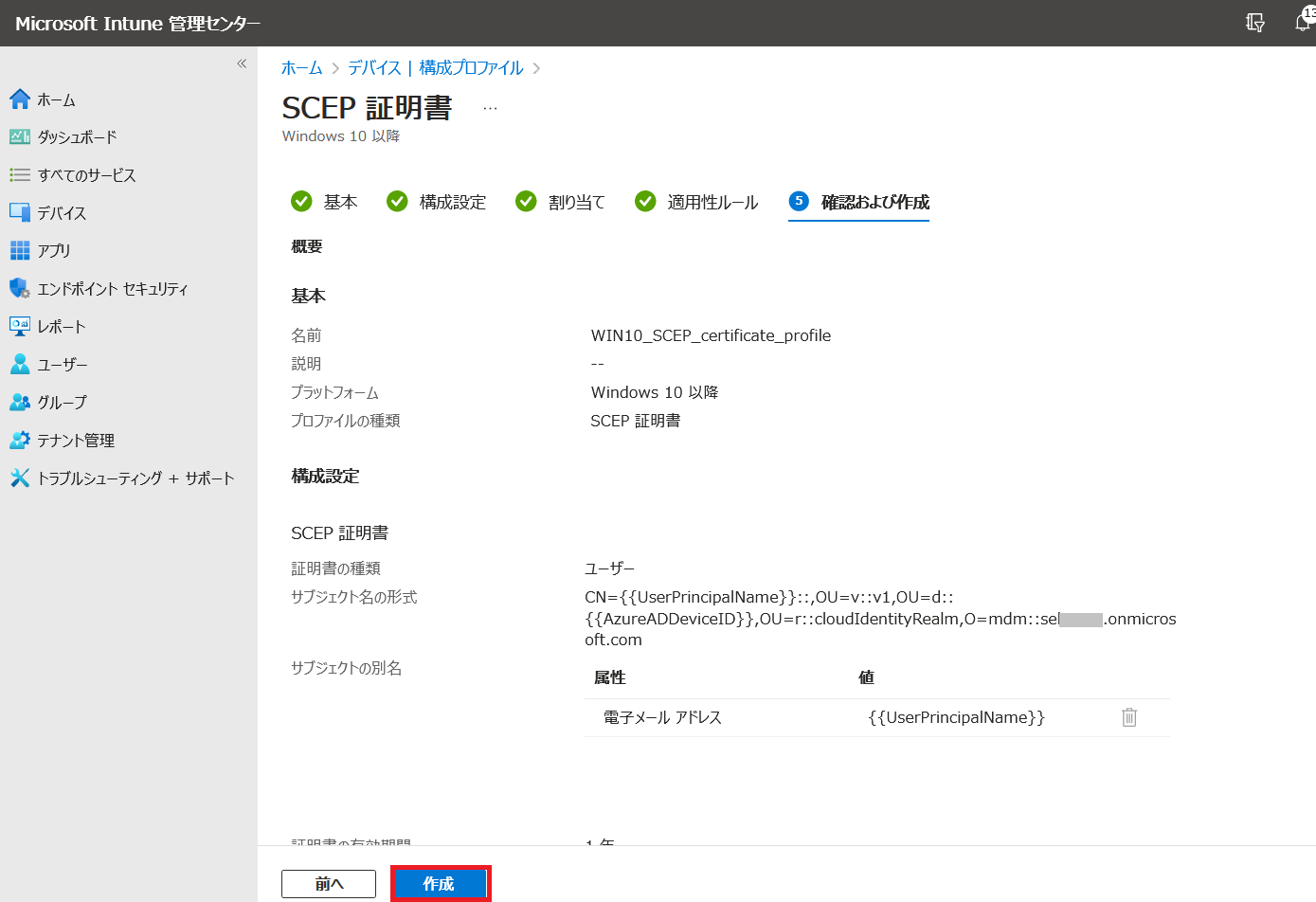Go to the 適用性ルール wizard step
This screenshot has width=1316, height=902.
tap(696, 202)
